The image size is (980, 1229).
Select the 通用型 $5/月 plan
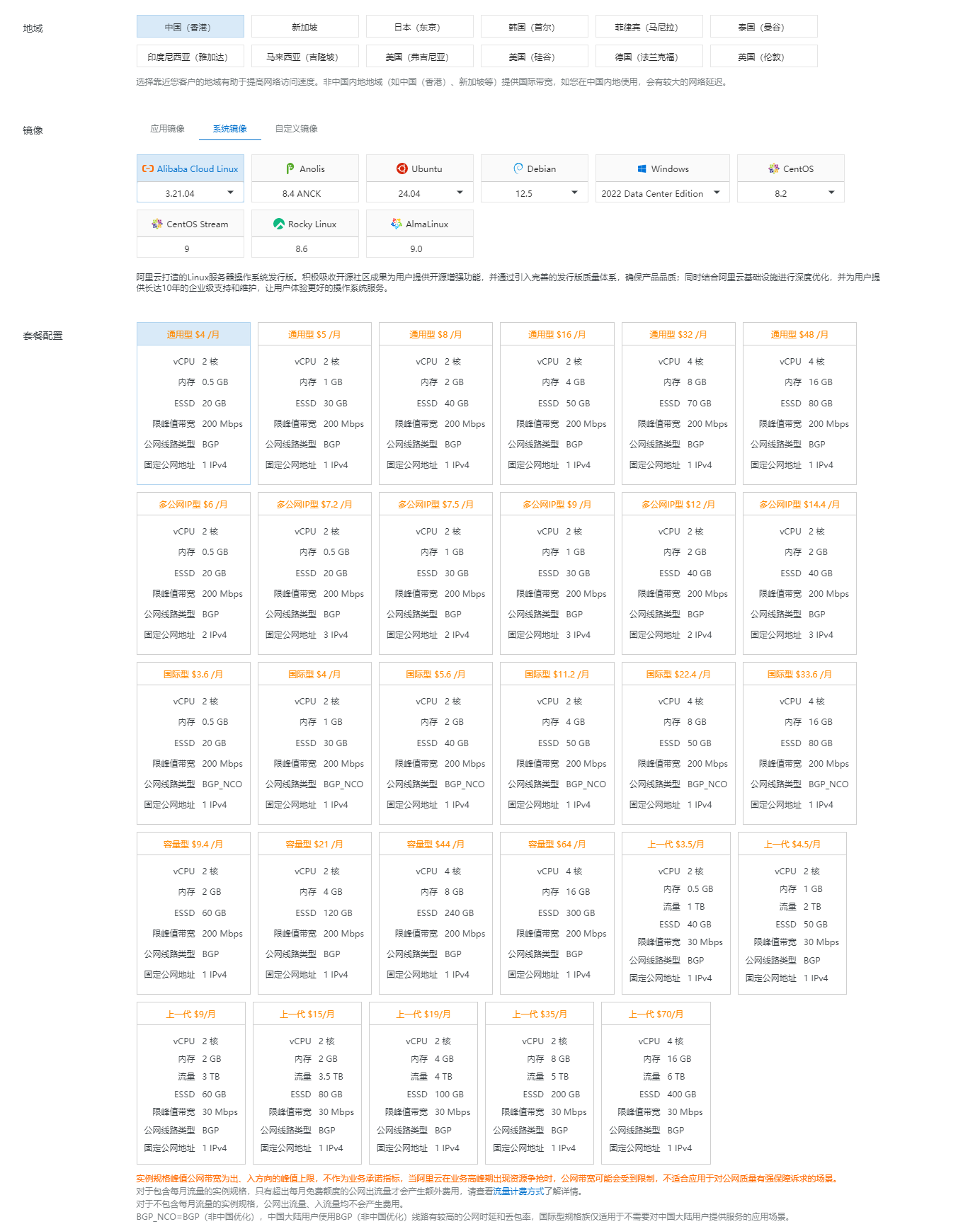pos(314,404)
